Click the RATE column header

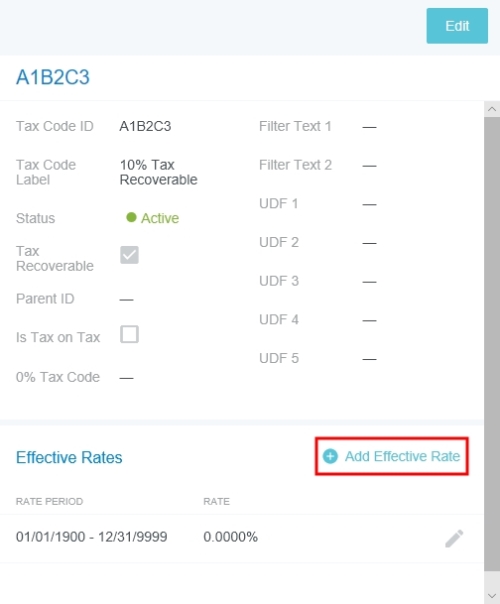point(216,501)
